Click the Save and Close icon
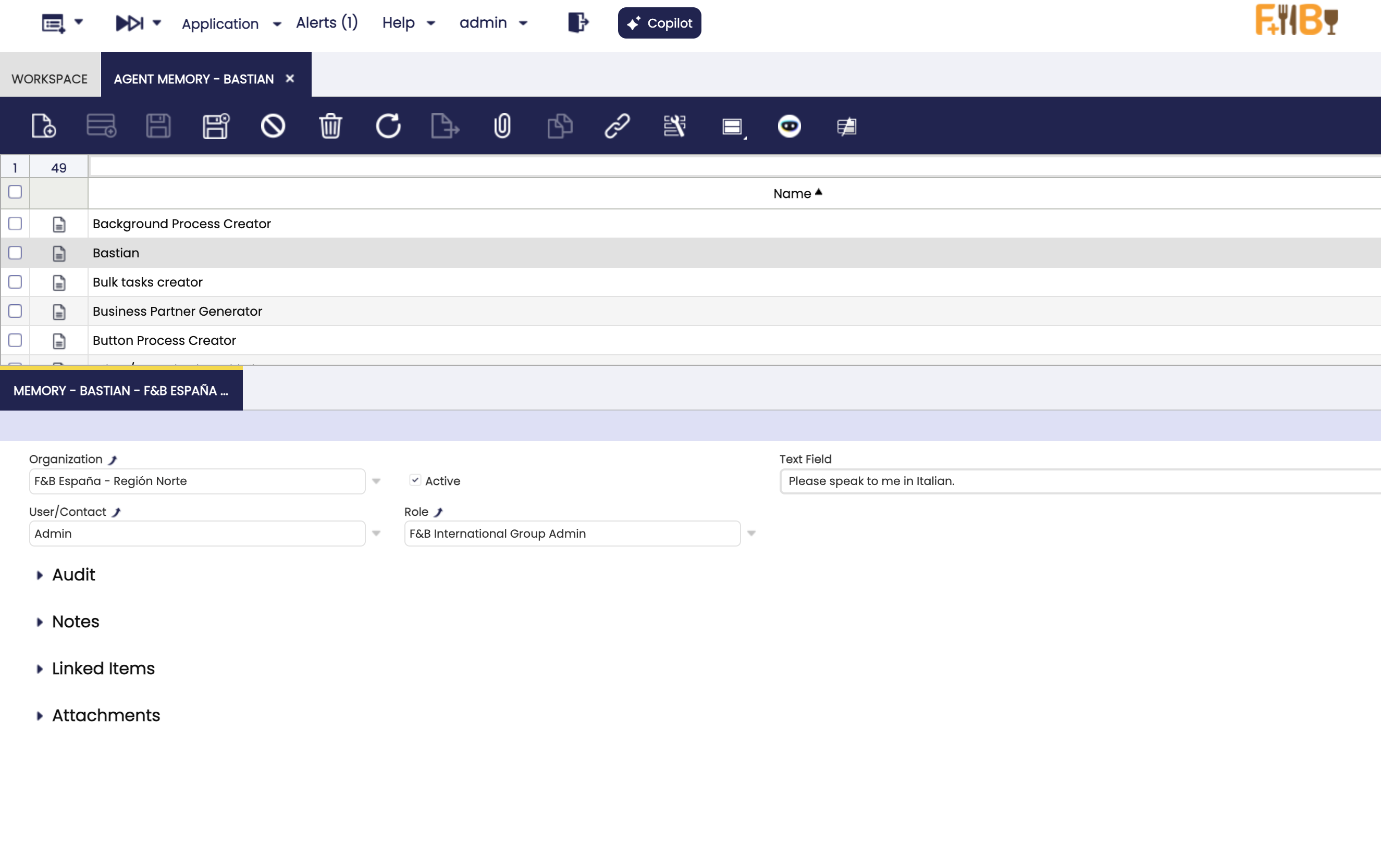 click(x=216, y=126)
